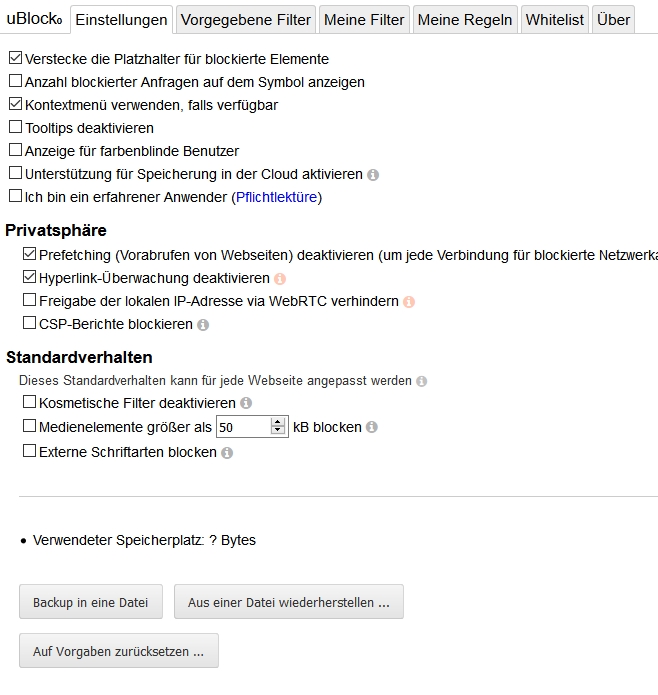Click info icon beside Cloud-Speicherung option
The image size is (658, 695).
[373, 175]
